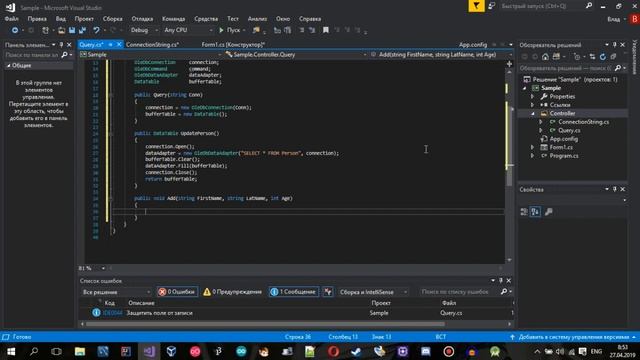This screenshot has width=640, height=360.
Task: Pin the Solution Explorer panel
Action: tap(615, 45)
